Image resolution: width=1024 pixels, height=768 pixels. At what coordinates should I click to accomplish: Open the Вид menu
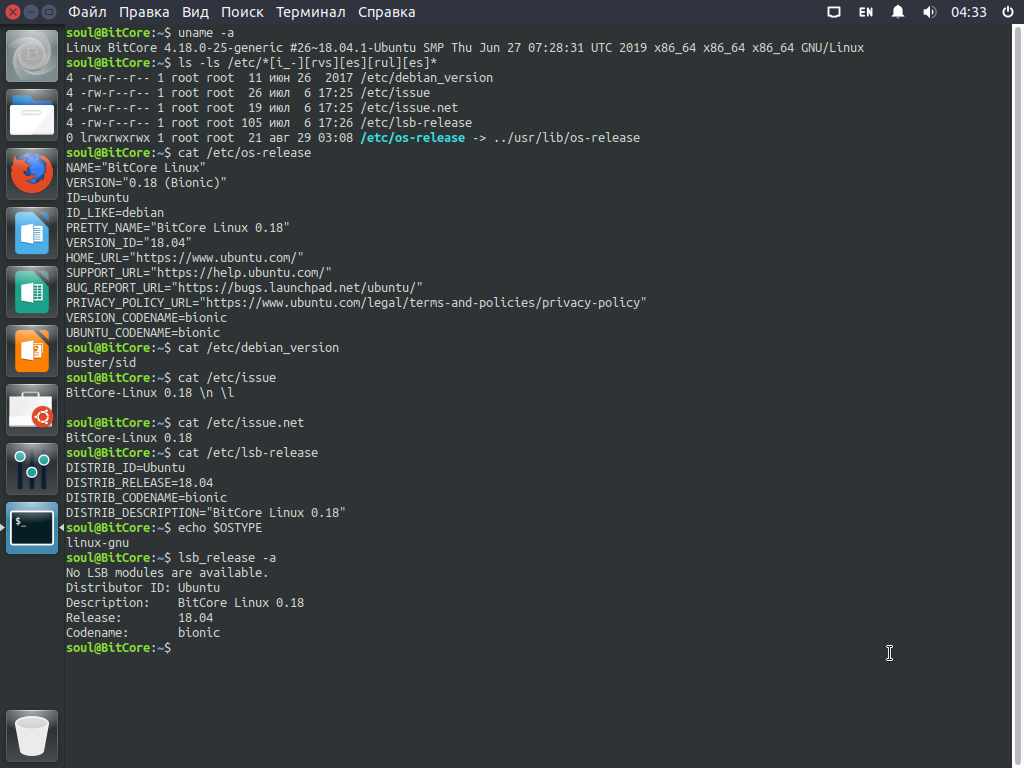point(195,12)
